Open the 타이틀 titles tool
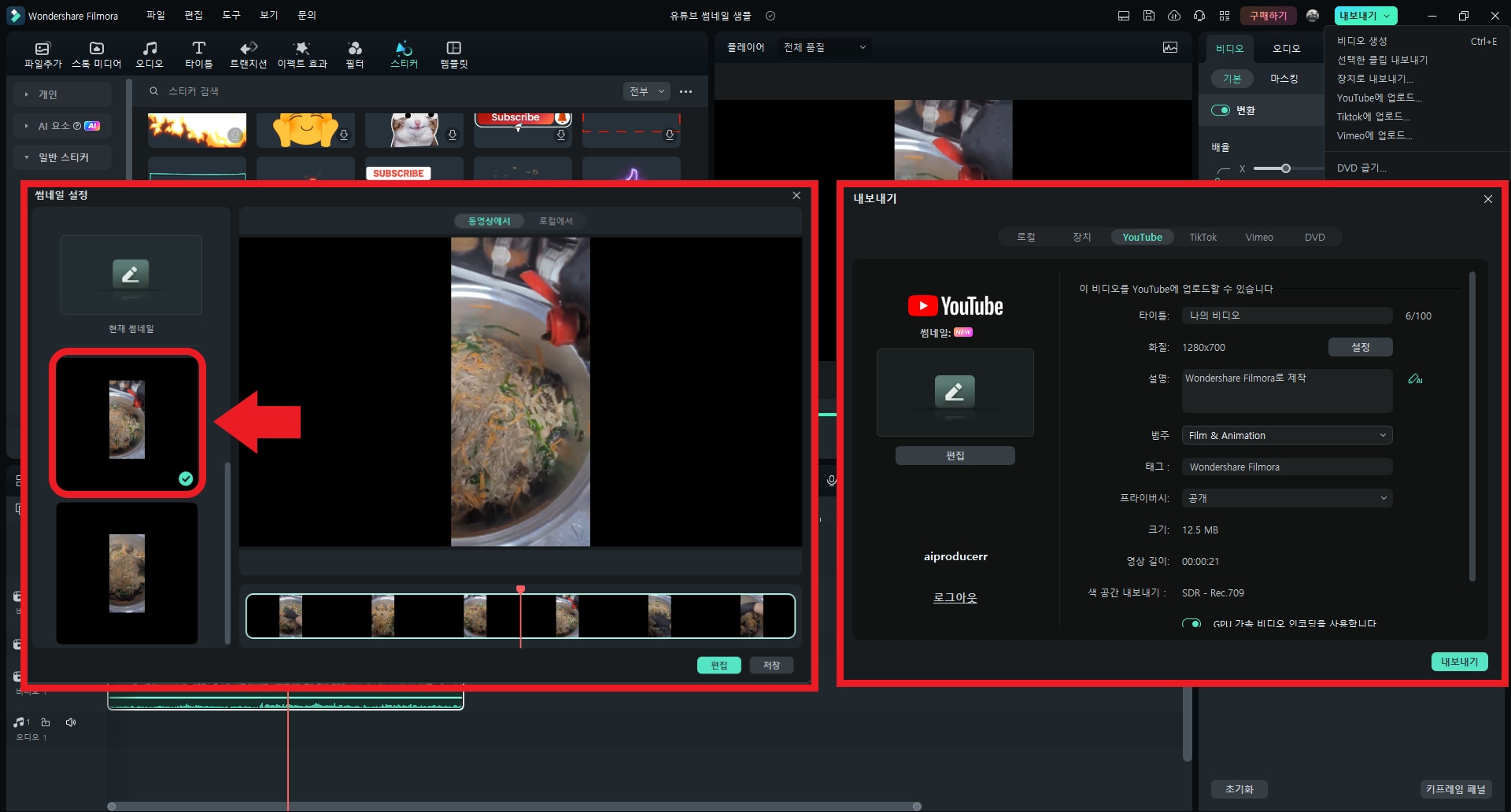 199,55
